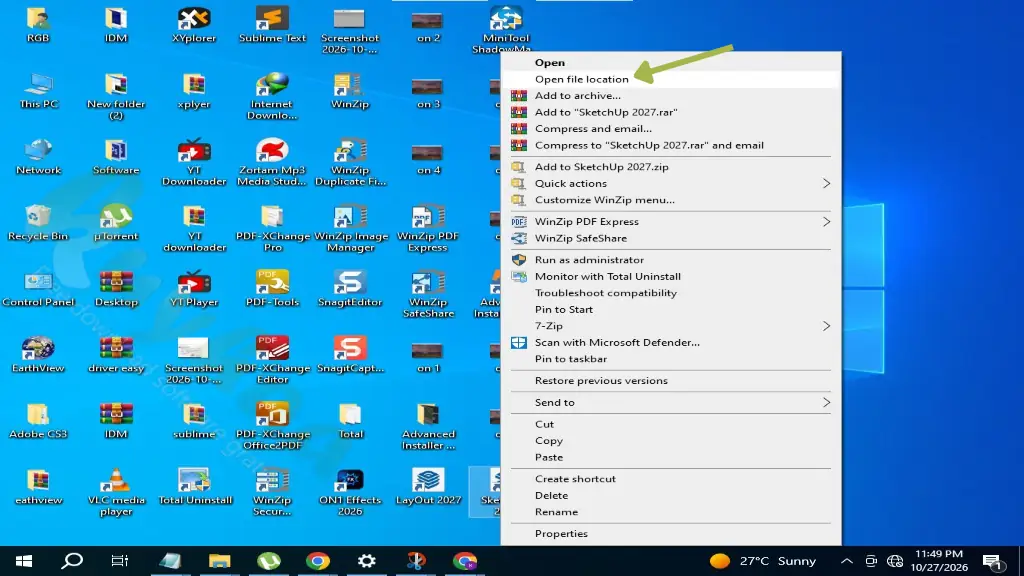
Task: Choose Add to SketchUp 2027.zip
Action: point(671,167)
